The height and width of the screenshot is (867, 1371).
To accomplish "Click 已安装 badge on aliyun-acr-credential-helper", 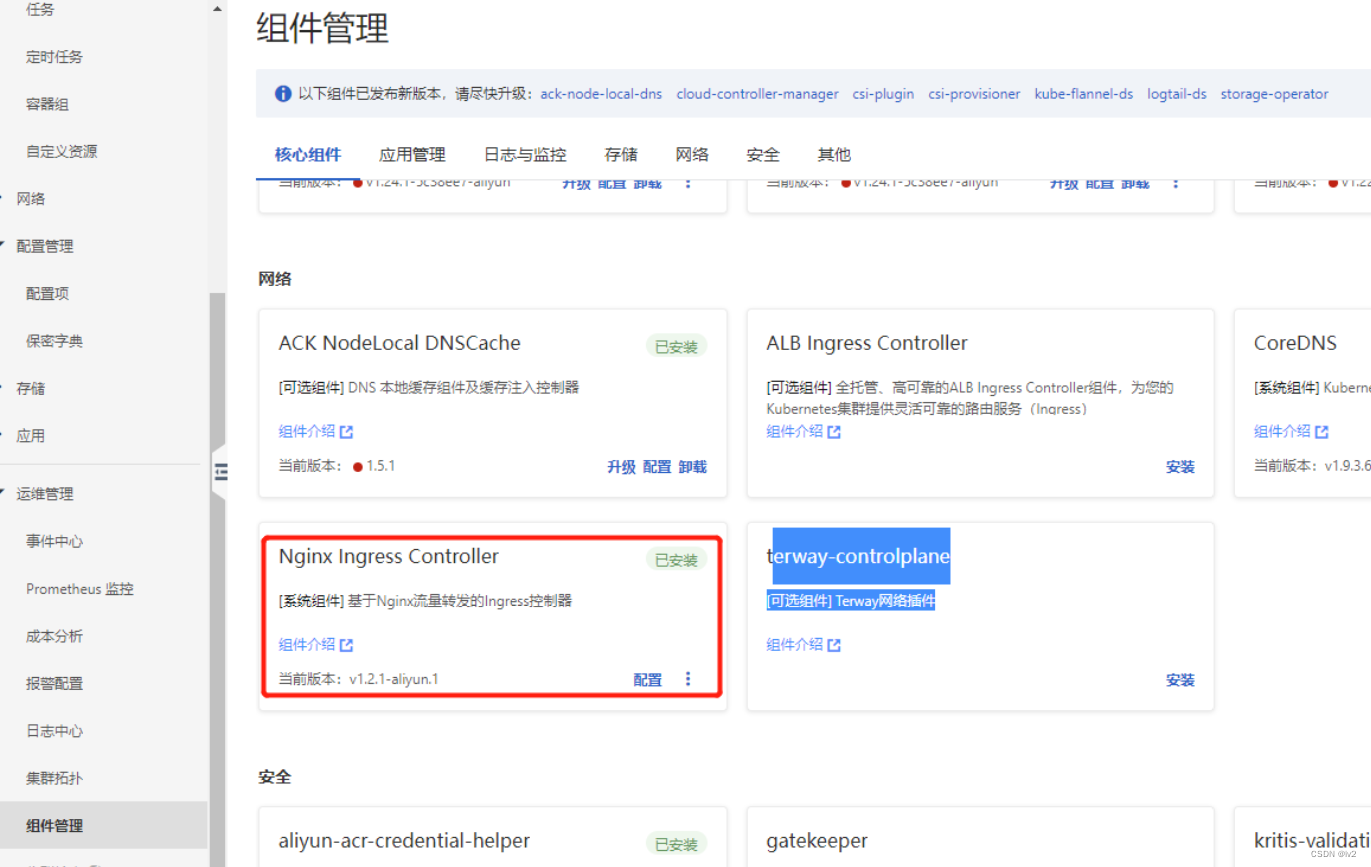I will click(676, 845).
